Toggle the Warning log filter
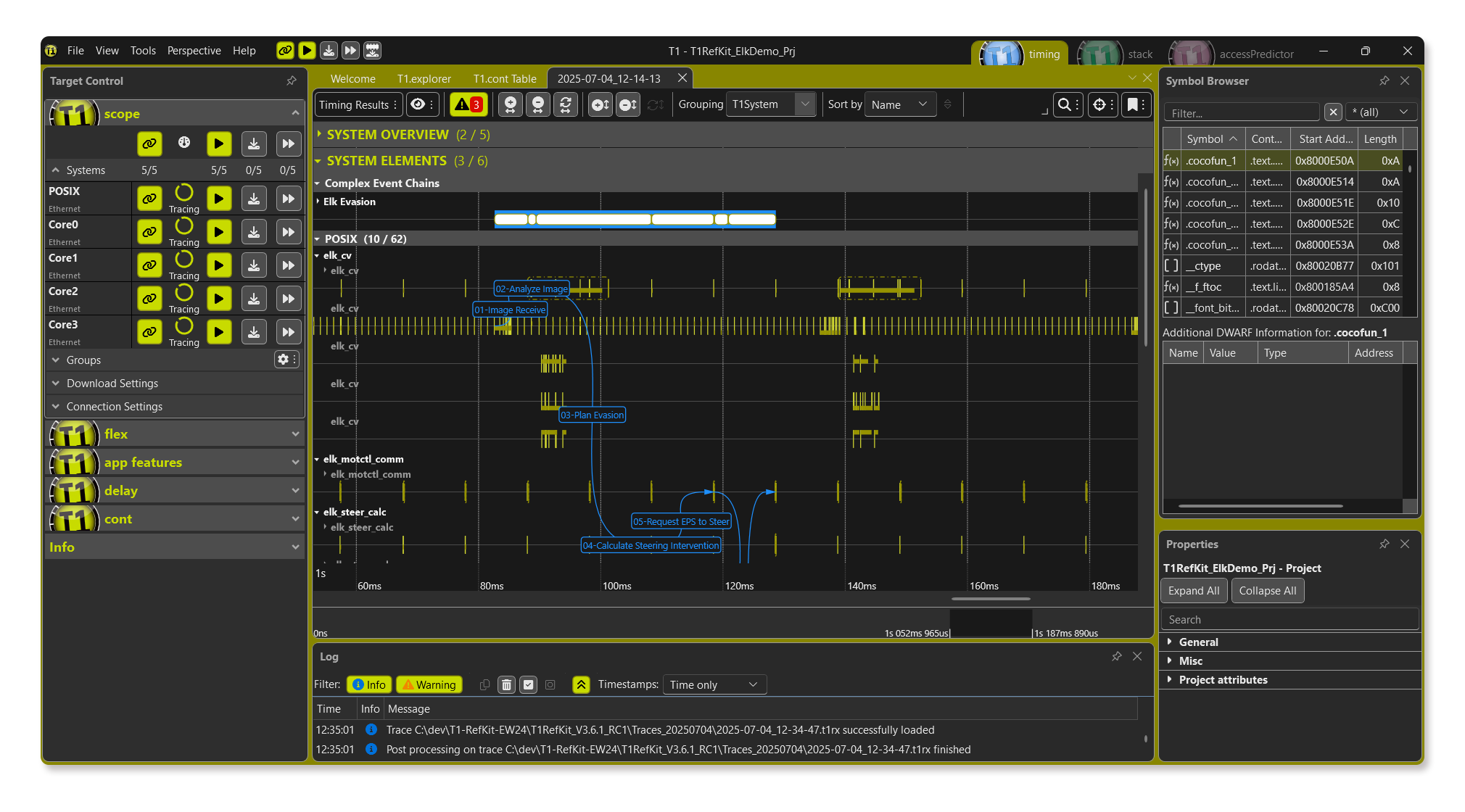Screen dimensions: 1465x812 [x=429, y=684]
